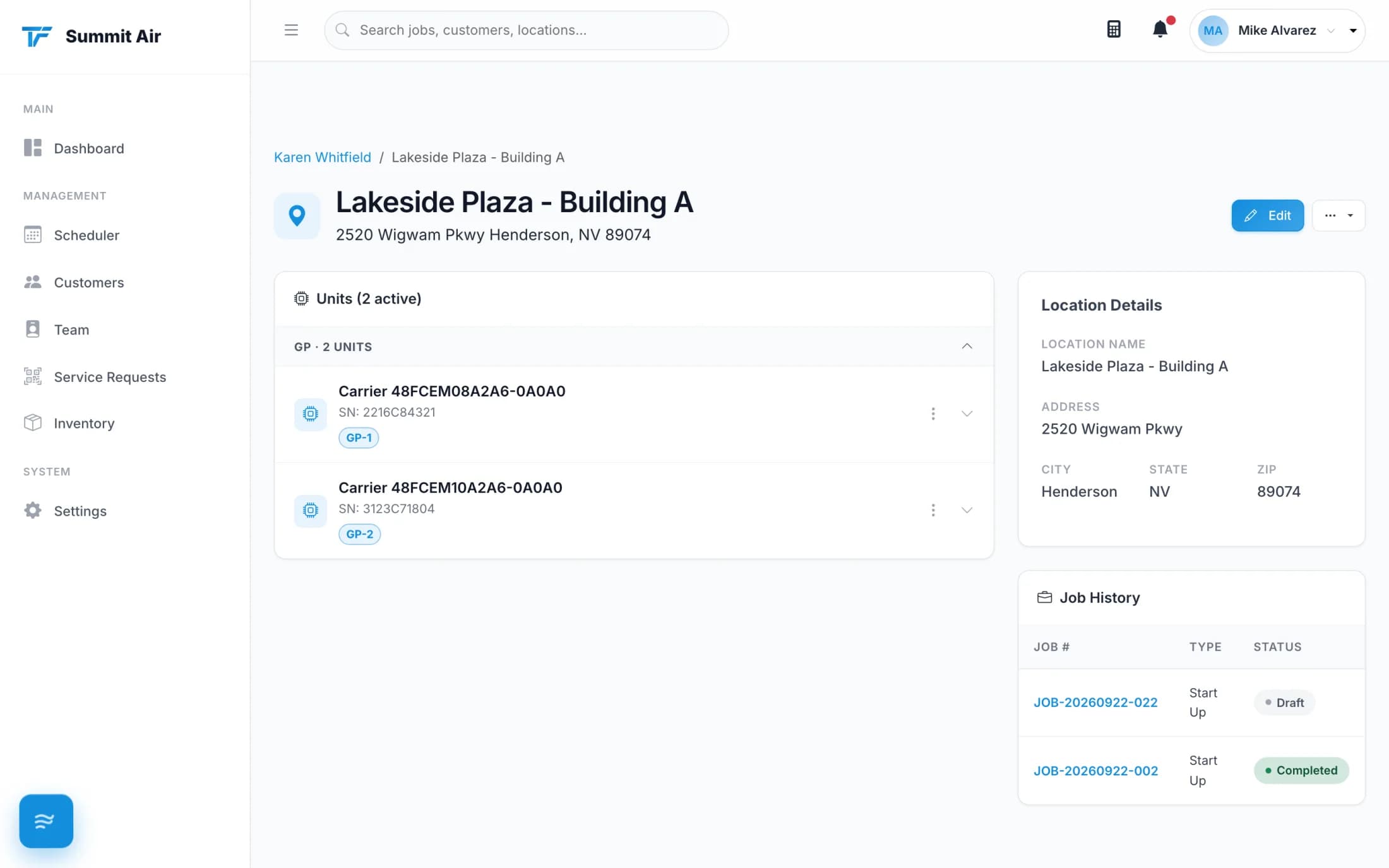Viewport: 1389px width, 868px height.
Task: Open Inventory in the sidebar
Action: [84, 423]
